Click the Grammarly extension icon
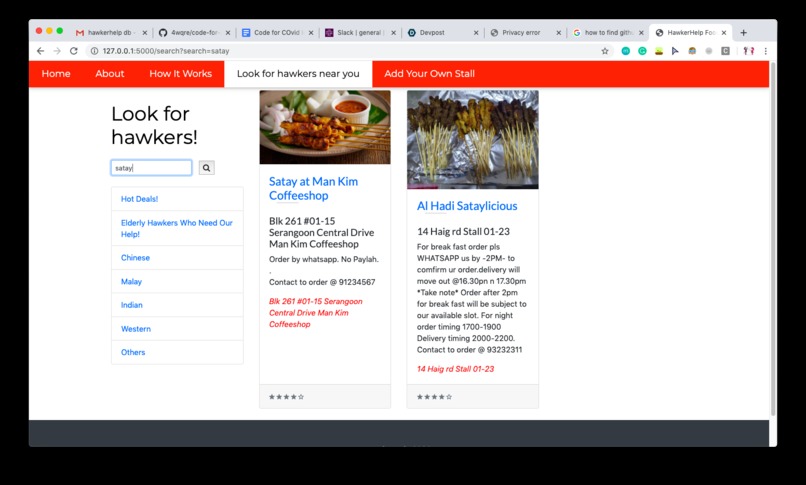This screenshot has width=806, height=485. (x=642, y=51)
